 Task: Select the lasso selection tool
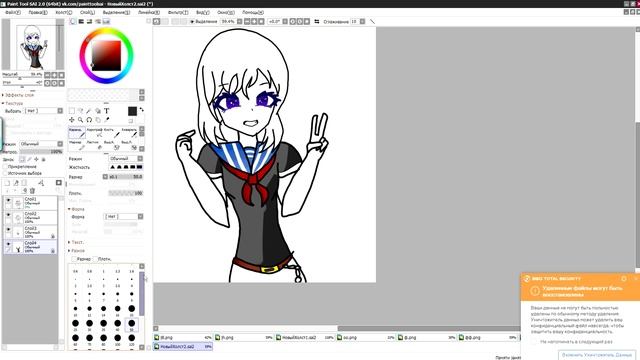[80, 111]
